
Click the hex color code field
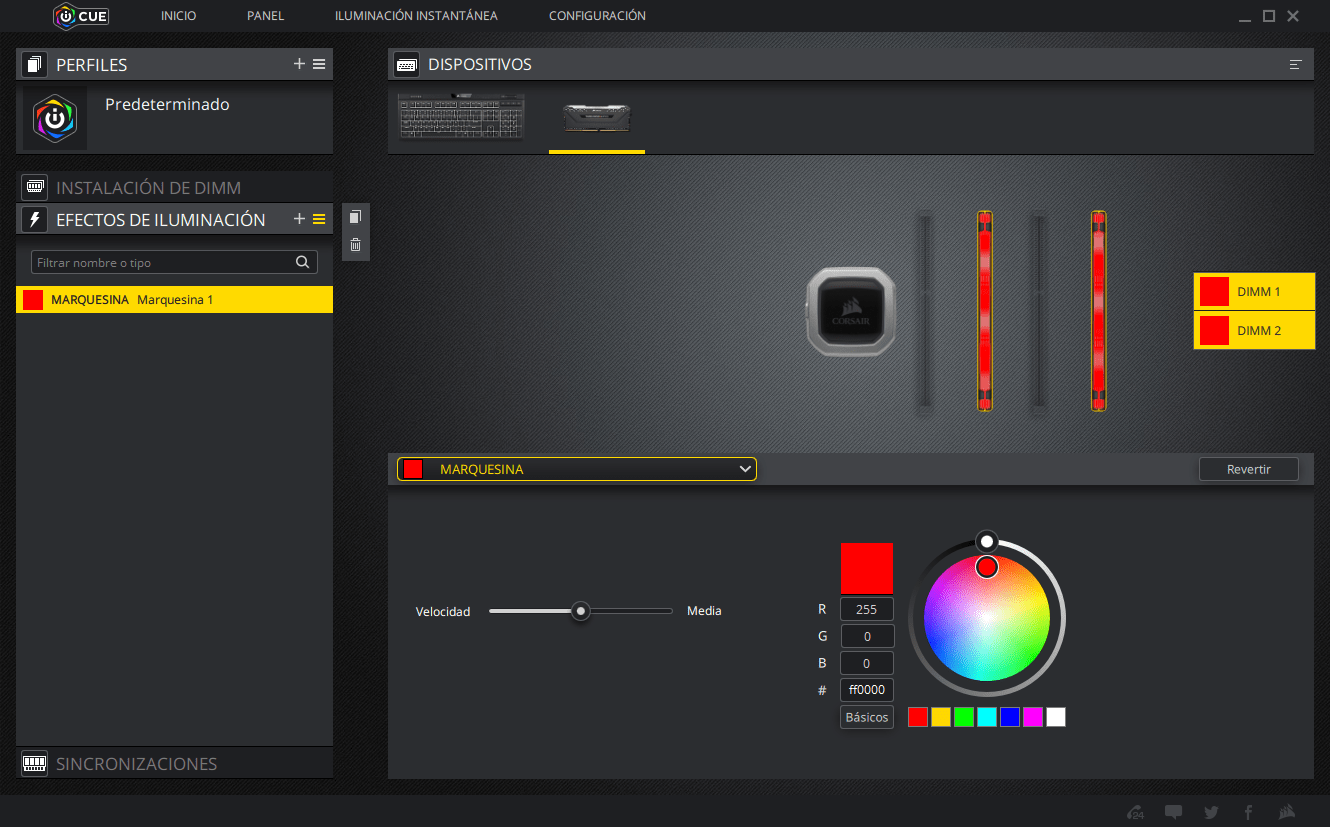[866, 690]
